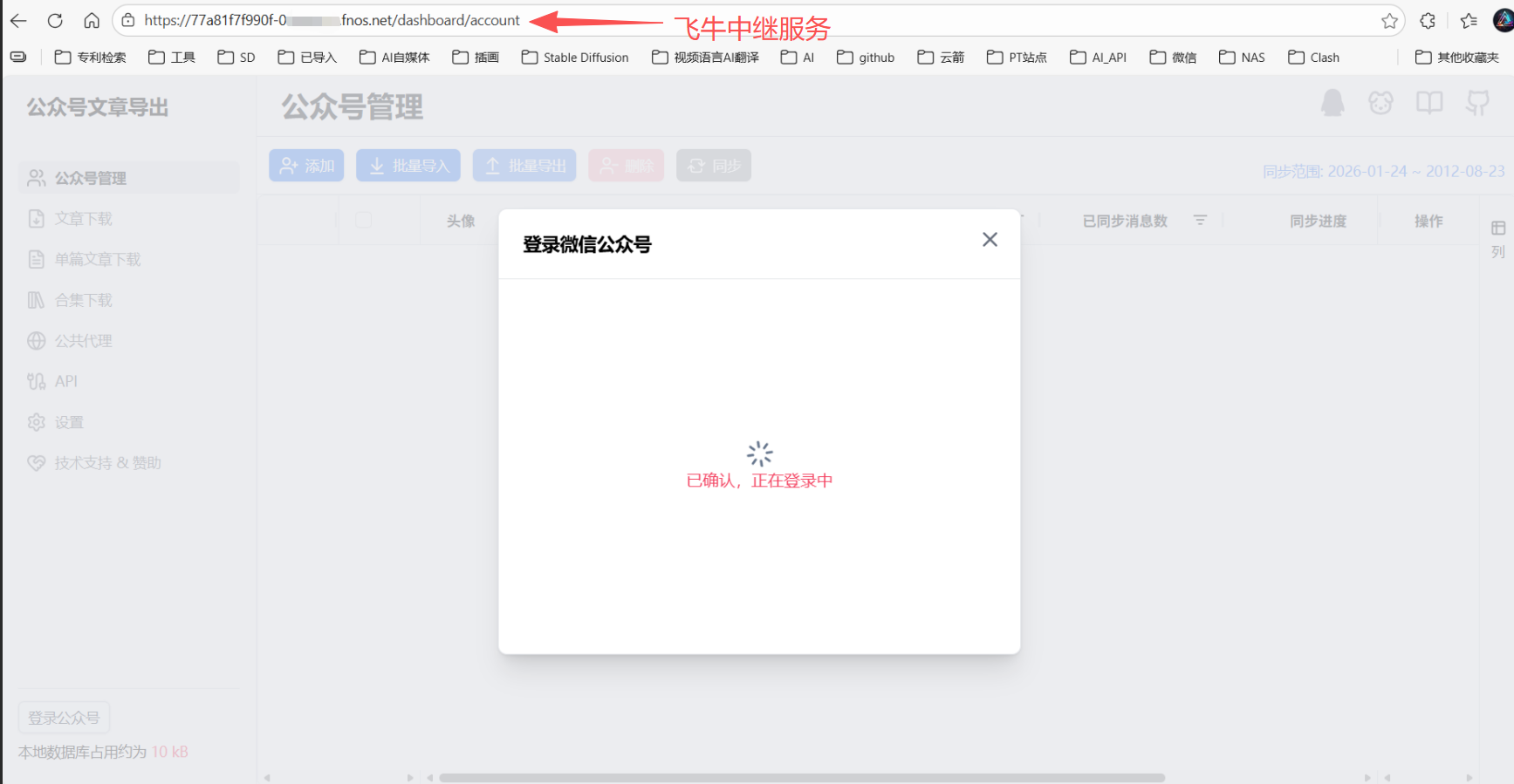Open the PT站点 bookmark folder
1514x784 pixels.
[1017, 58]
